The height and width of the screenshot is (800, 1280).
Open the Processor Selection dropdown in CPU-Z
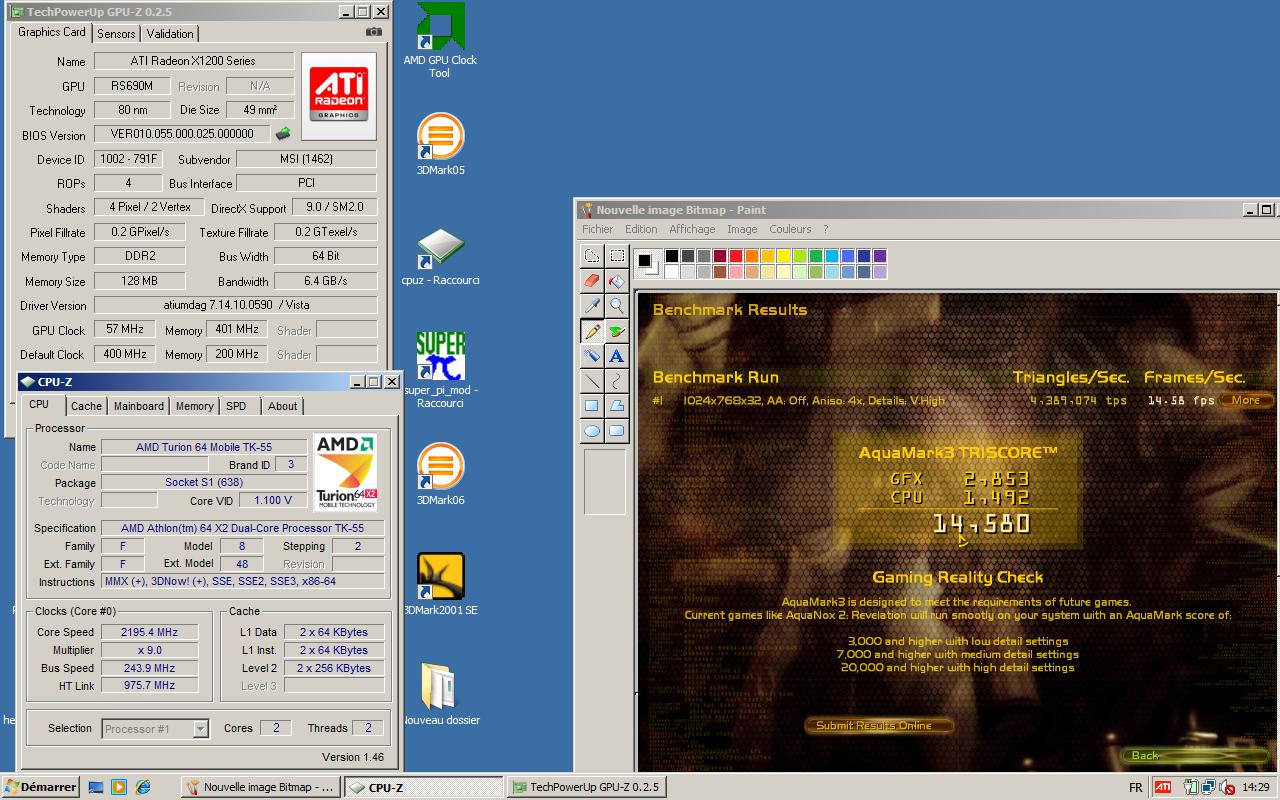[x=155, y=729]
